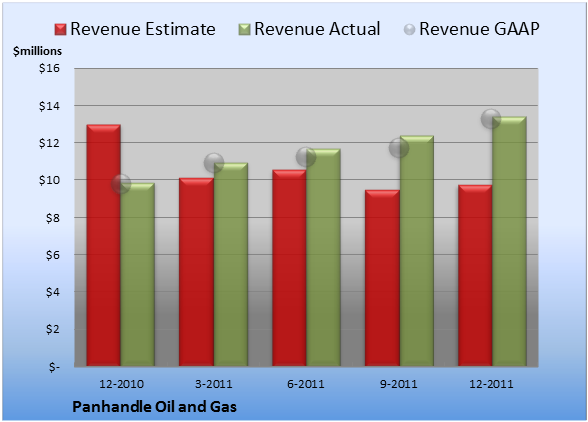Click the '$8' y-axis value
Screen dimensions: 588x422
[x=52, y=218]
